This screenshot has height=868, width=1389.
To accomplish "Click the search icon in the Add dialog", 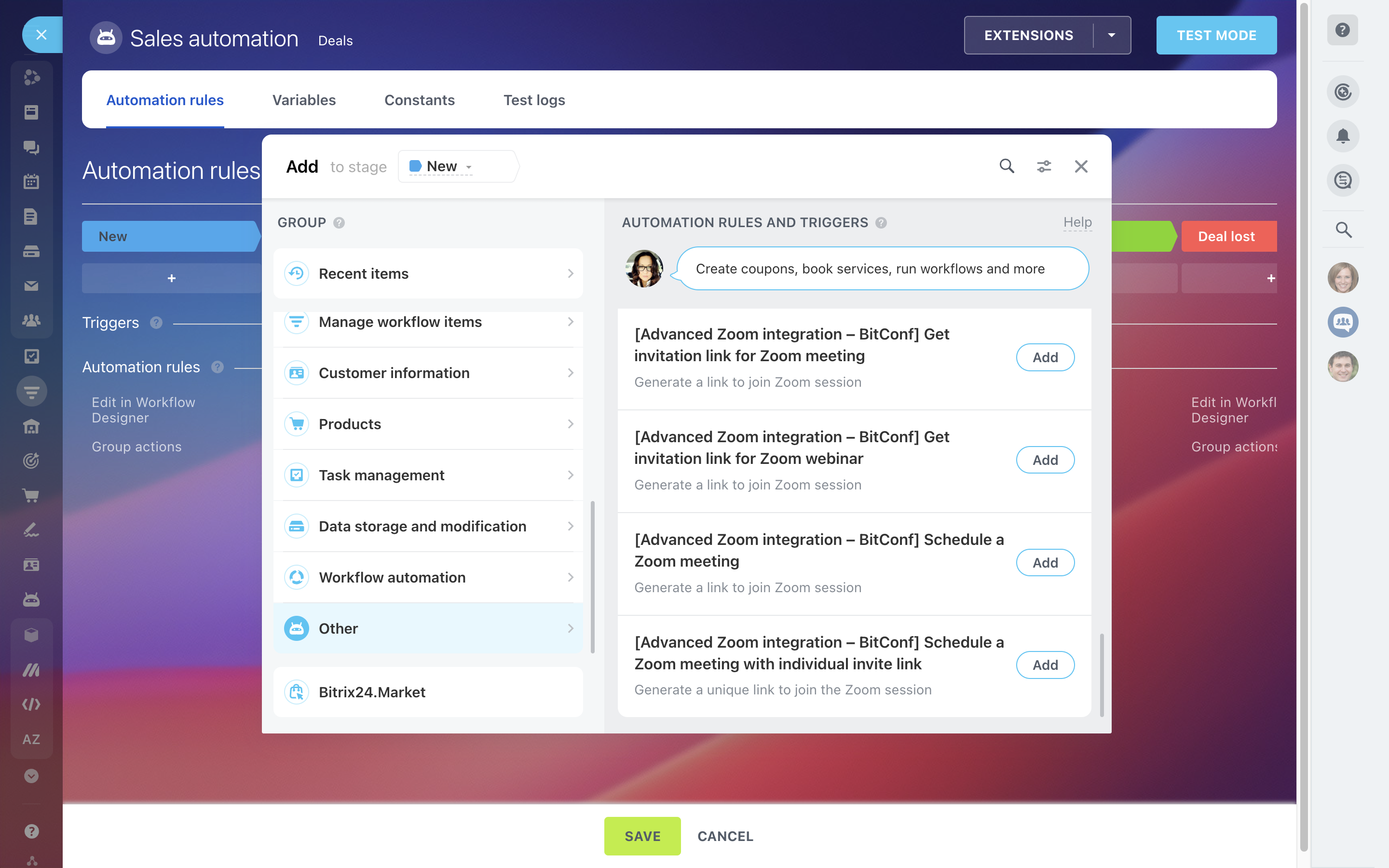I will [x=1007, y=166].
